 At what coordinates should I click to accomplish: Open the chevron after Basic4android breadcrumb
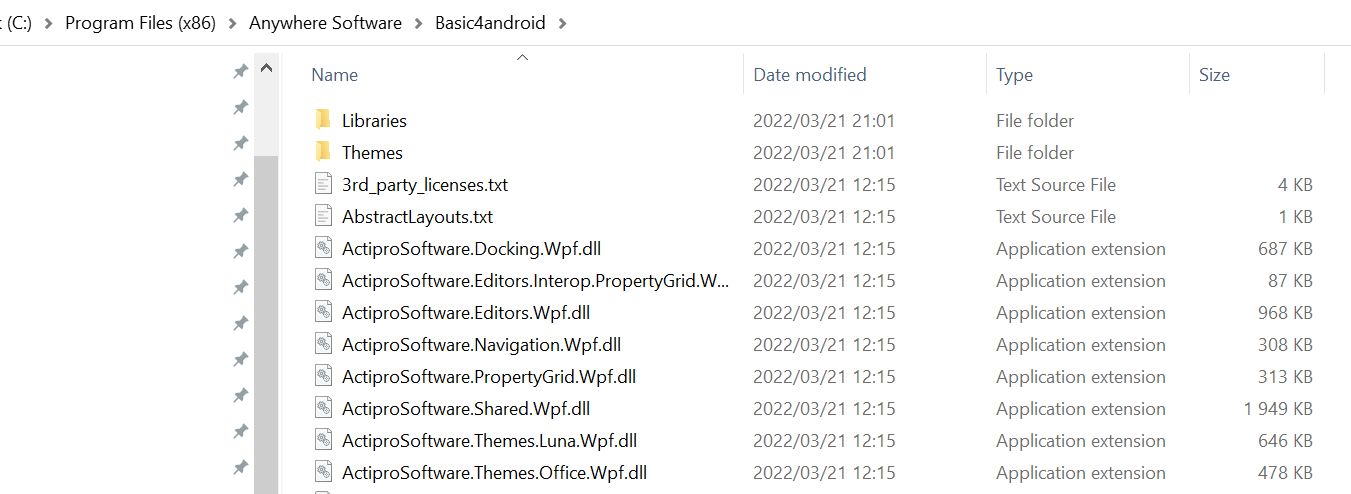pos(563,23)
